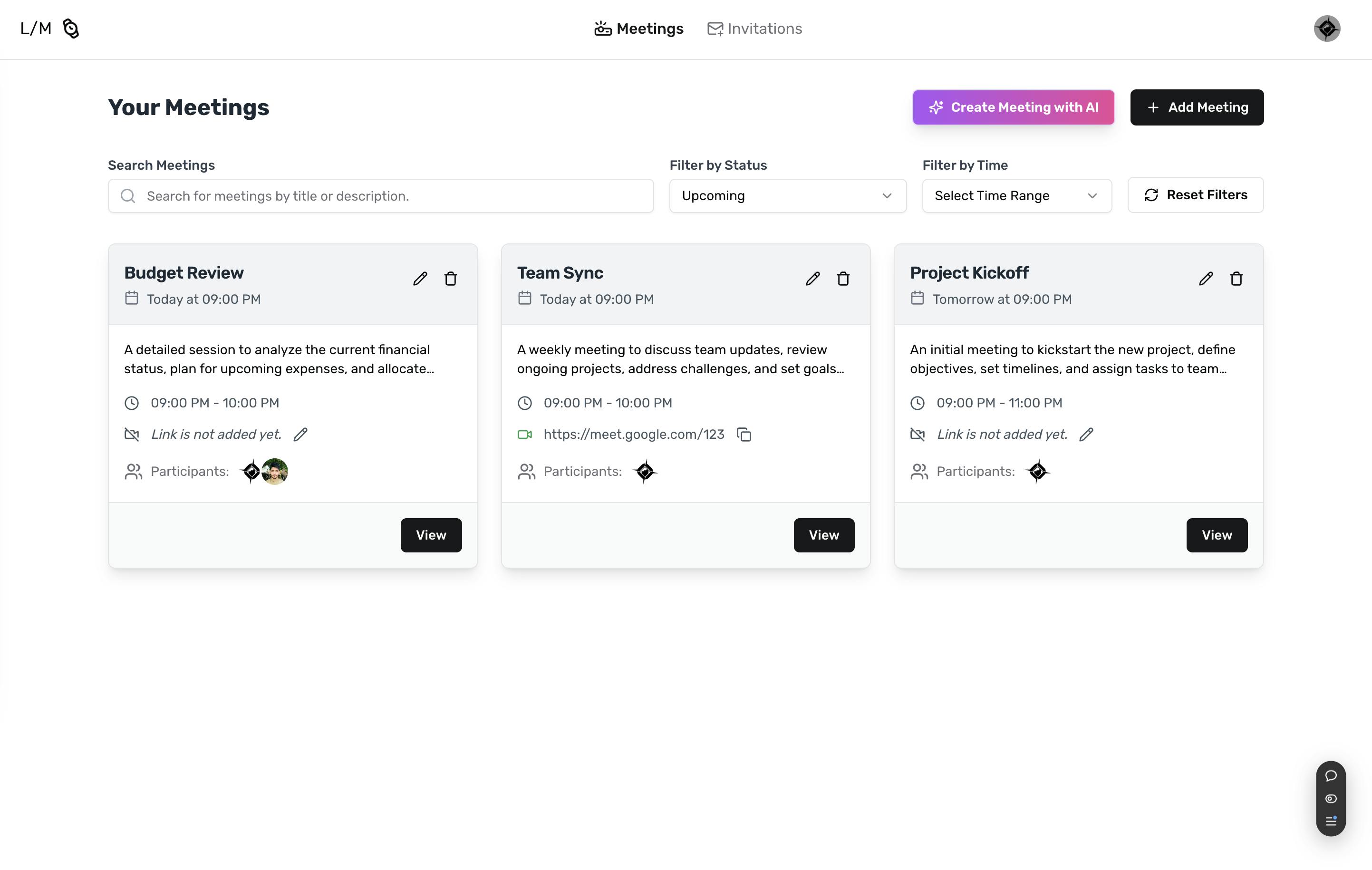Click Create Meeting with AI button
This screenshot has width=1372, height=870.
[x=1013, y=107]
